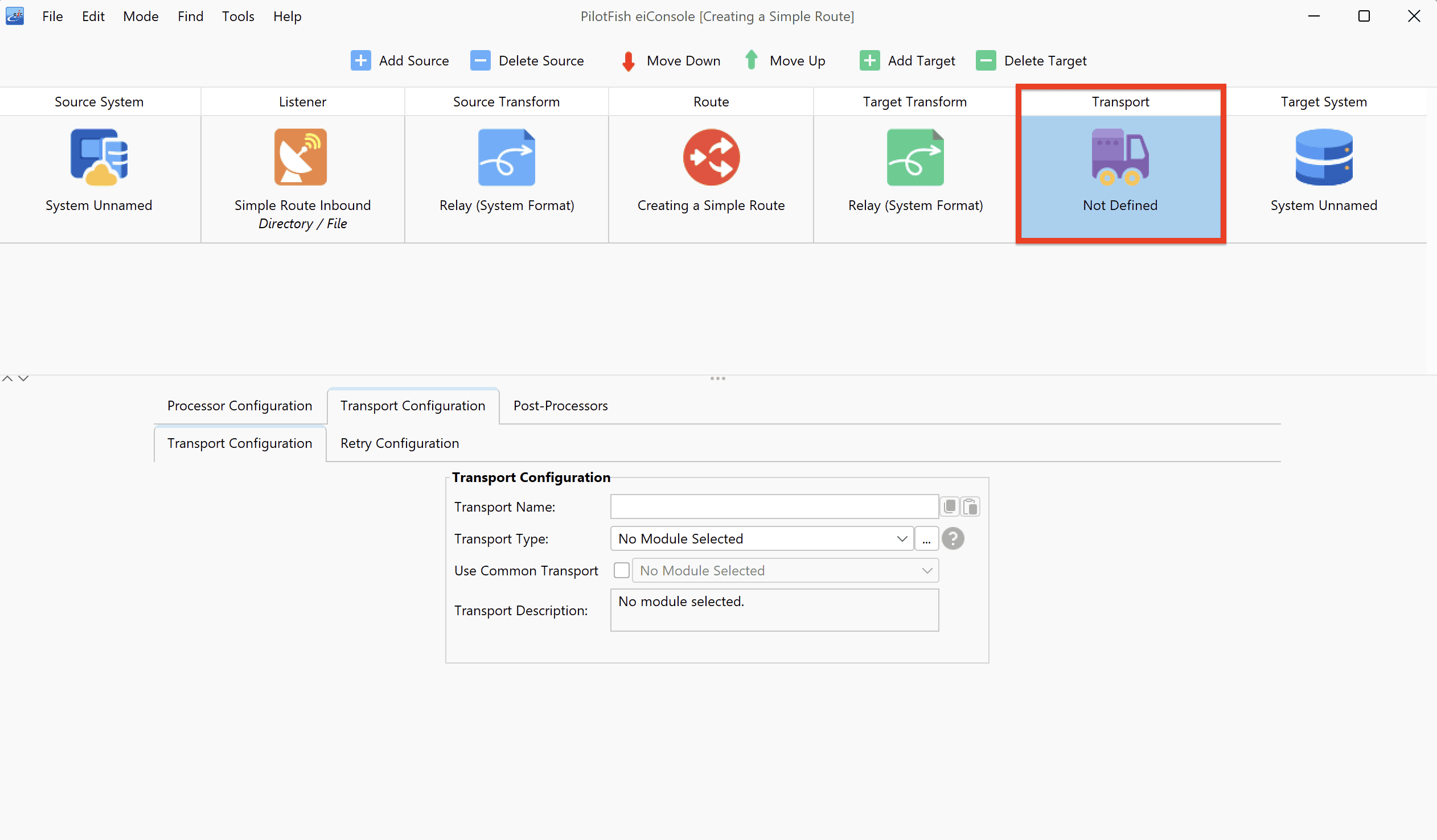Click the Directory / File listener label
This screenshot has height=840, width=1437.
coord(303,224)
